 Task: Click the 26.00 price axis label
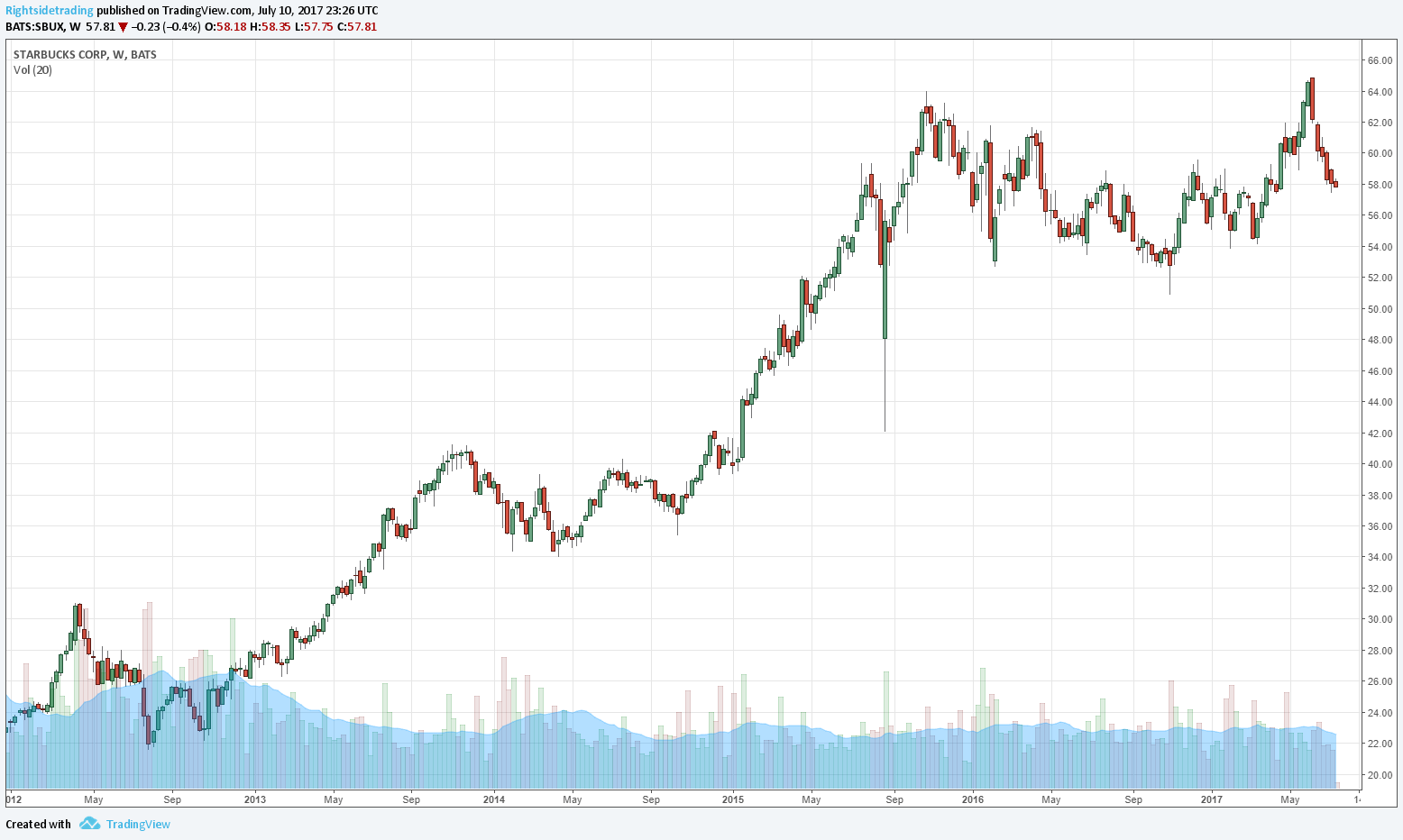pyautogui.click(x=1380, y=681)
